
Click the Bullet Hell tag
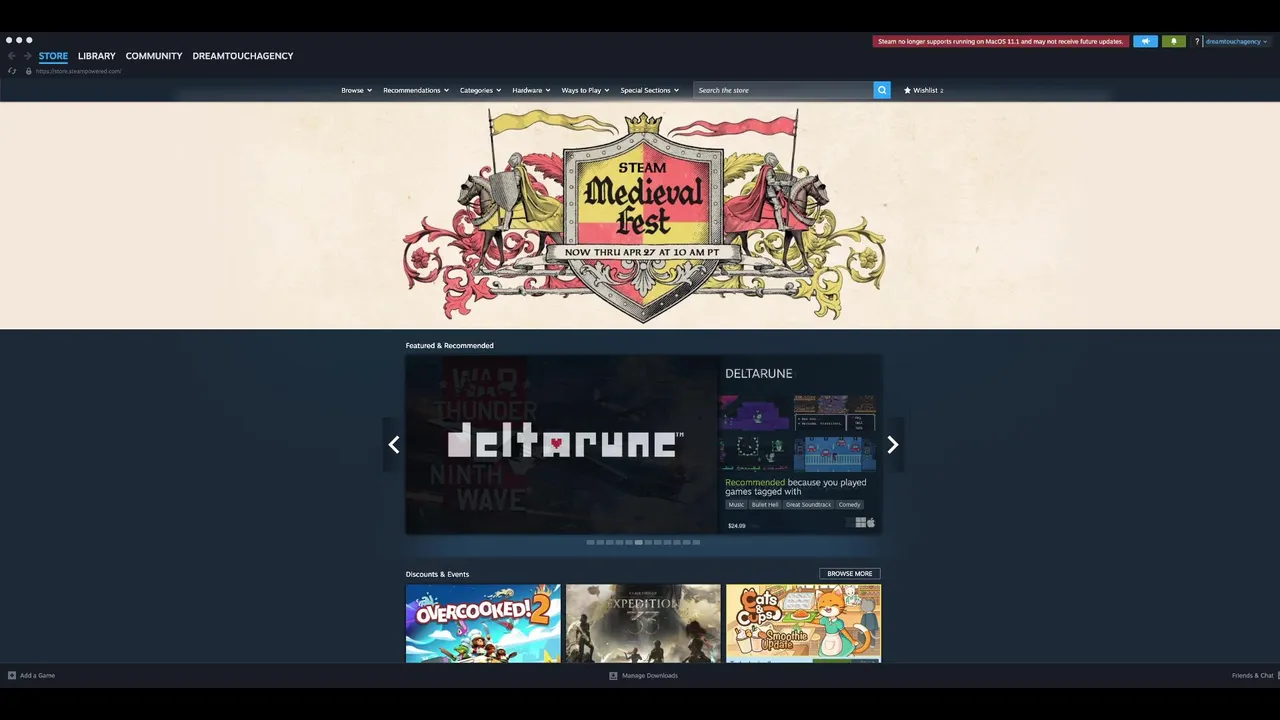[x=765, y=504]
